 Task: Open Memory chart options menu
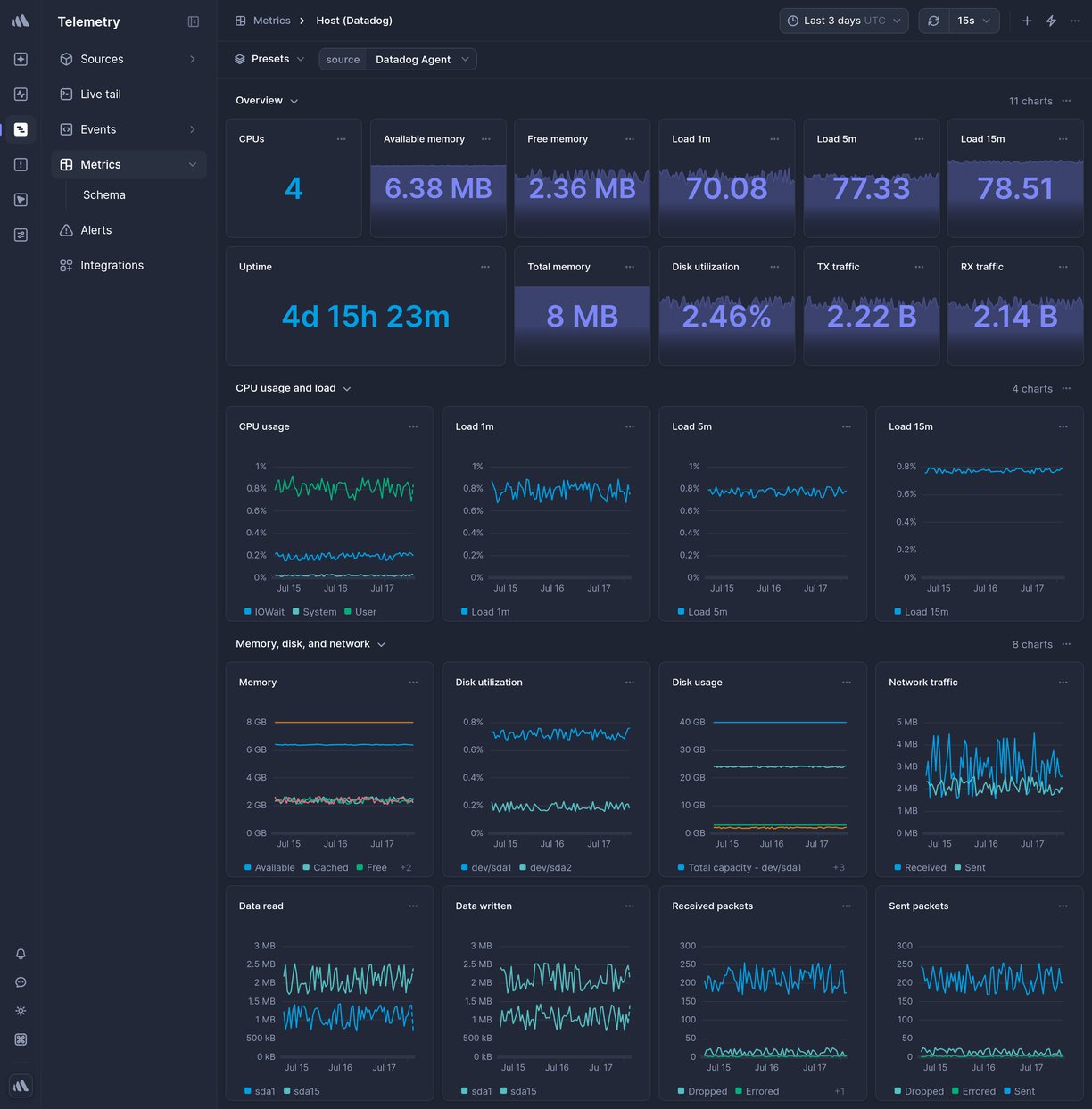(413, 683)
